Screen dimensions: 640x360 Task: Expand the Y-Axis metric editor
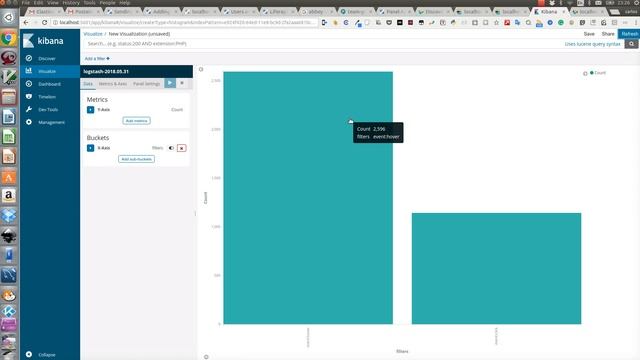pos(91,110)
